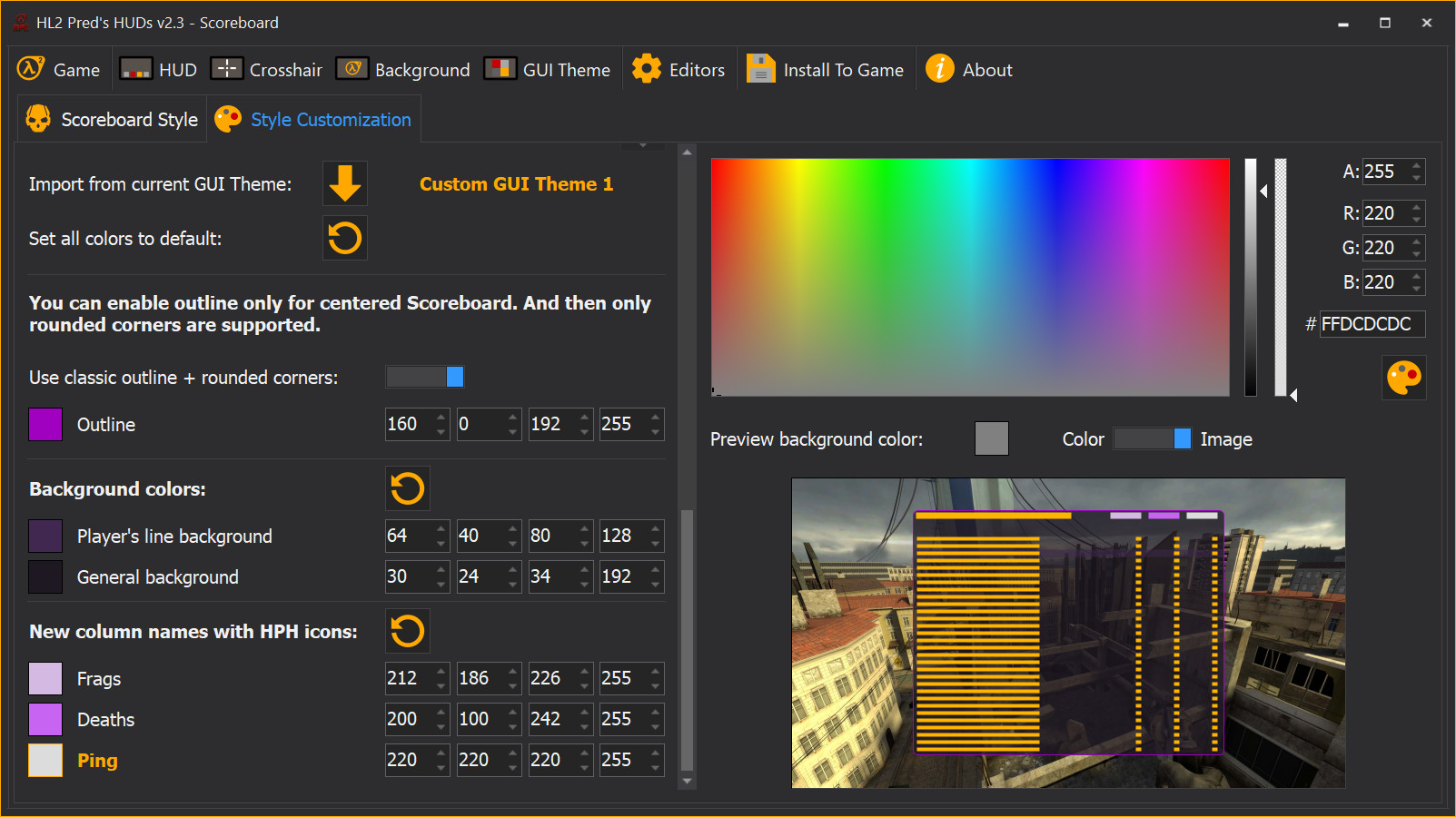Click the Scoreboard Style mask icon
1456x817 pixels.
click(37, 118)
